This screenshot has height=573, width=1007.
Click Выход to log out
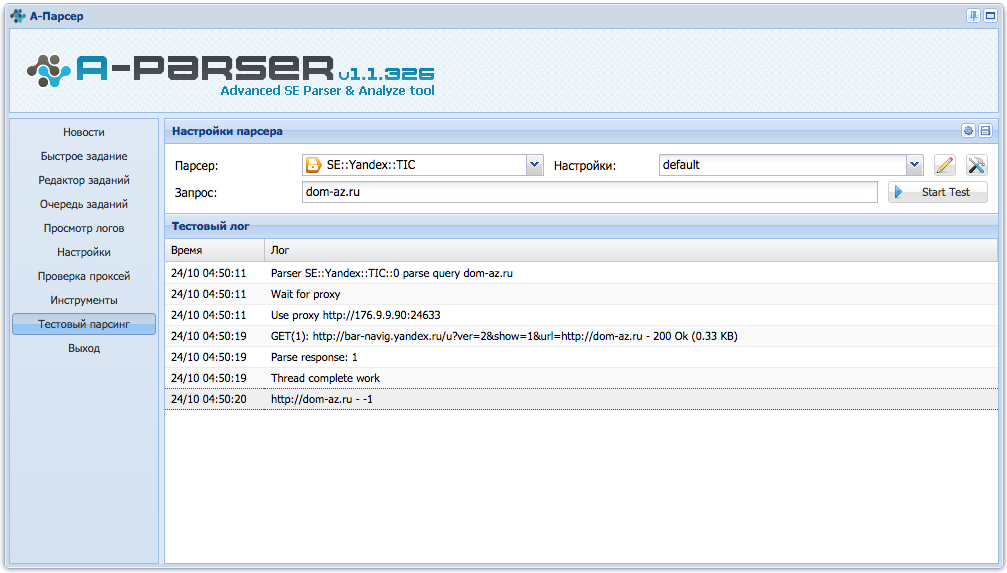[x=83, y=348]
